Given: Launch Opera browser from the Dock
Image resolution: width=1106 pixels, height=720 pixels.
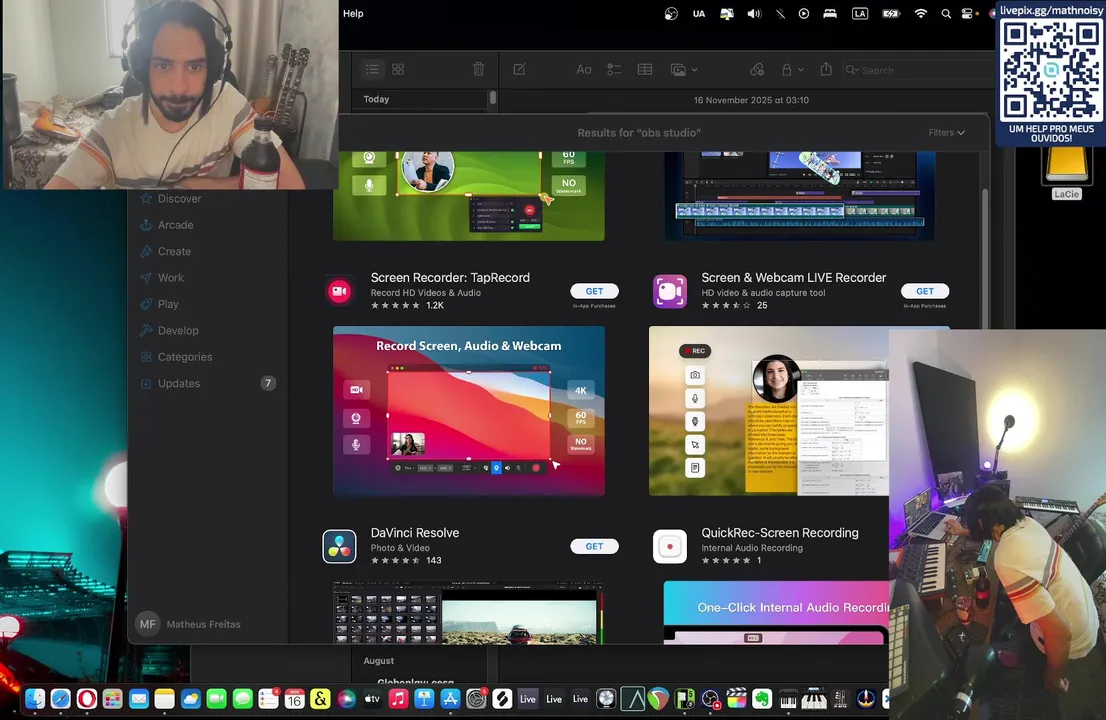Looking at the screenshot, I should tap(87, 699).
